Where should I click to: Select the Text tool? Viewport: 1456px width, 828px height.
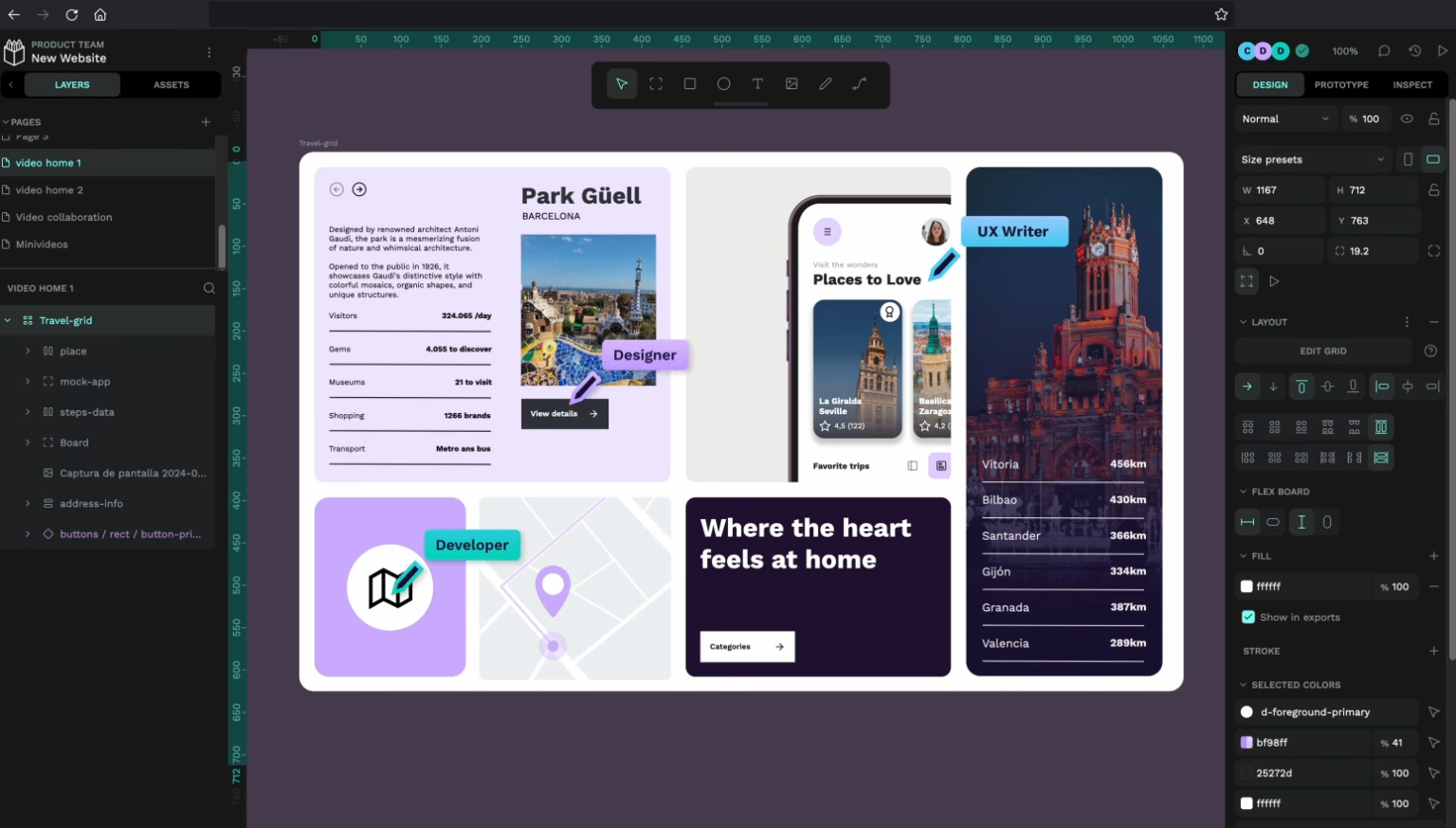point(757,83)
